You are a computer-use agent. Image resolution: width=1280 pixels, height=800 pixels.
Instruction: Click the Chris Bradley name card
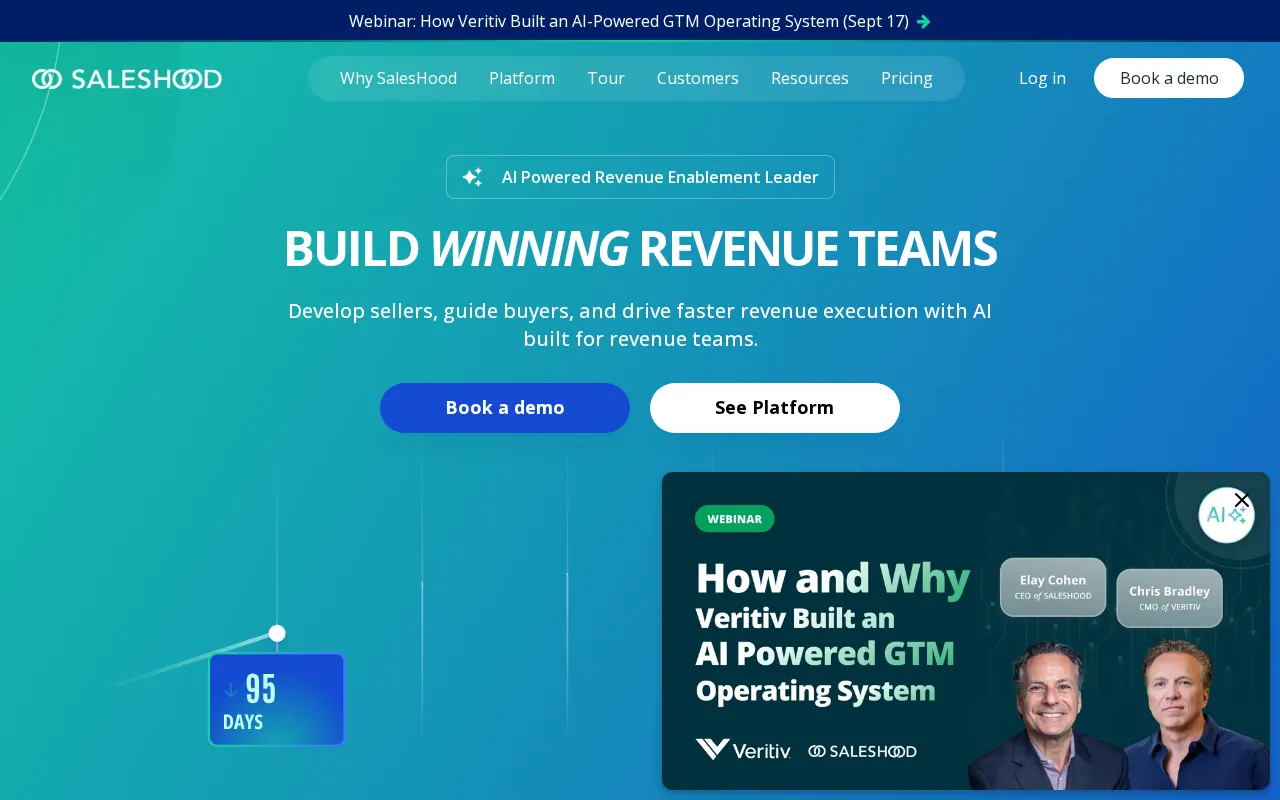click(x=1170, y=598)
